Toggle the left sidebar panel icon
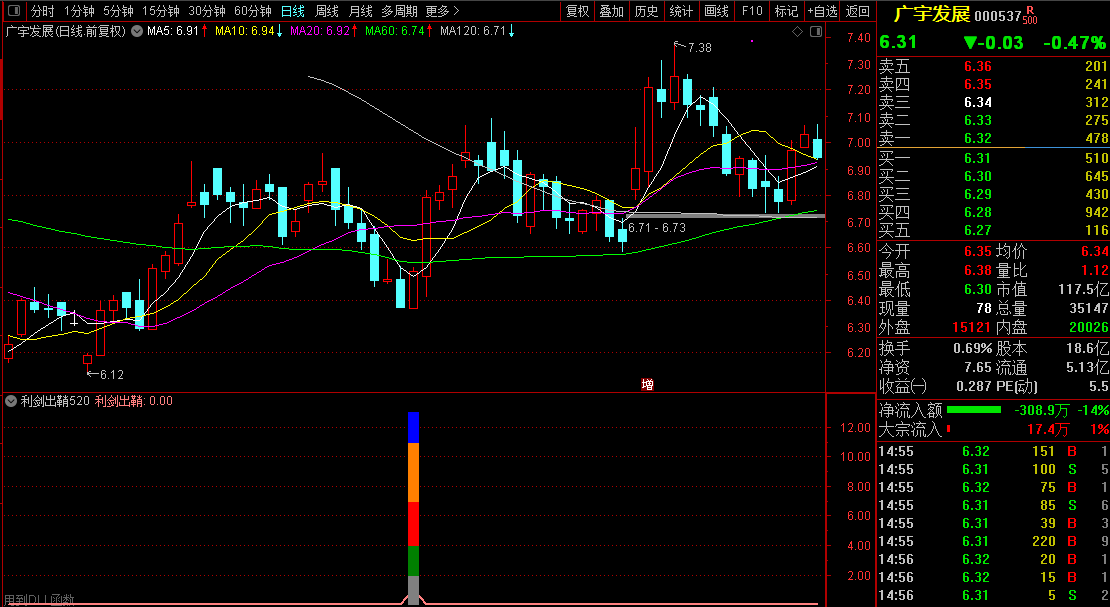Viewport: 1110px width, 607px height. [13, 12]
